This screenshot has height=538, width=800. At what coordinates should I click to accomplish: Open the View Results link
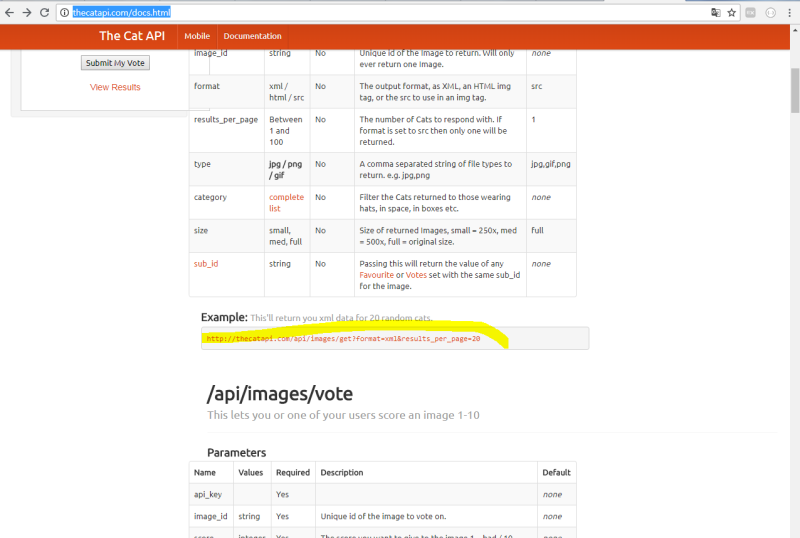115,87
